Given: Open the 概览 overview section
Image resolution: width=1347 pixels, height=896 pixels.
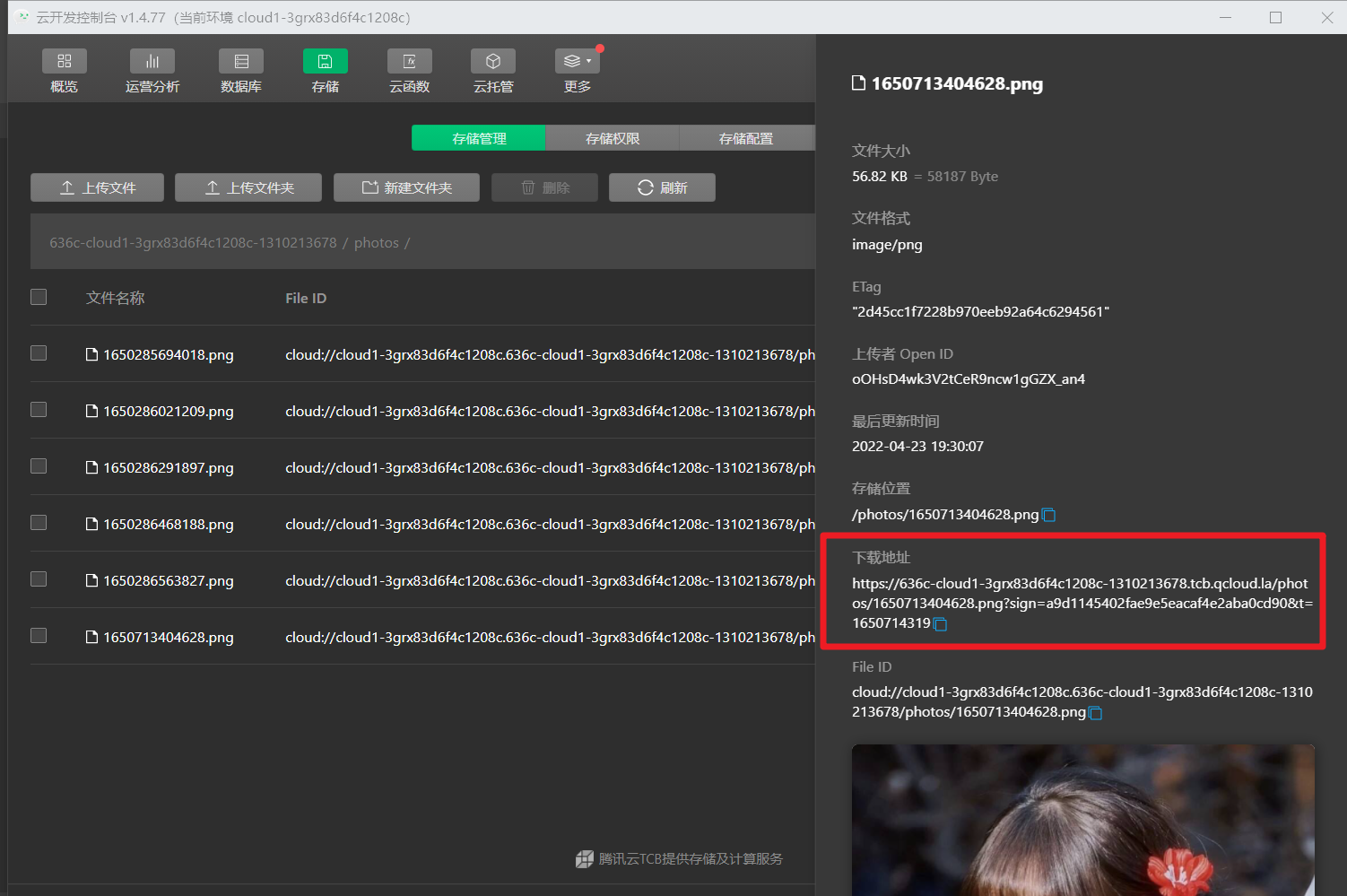Looking at the screenshot, I should 64,71.
